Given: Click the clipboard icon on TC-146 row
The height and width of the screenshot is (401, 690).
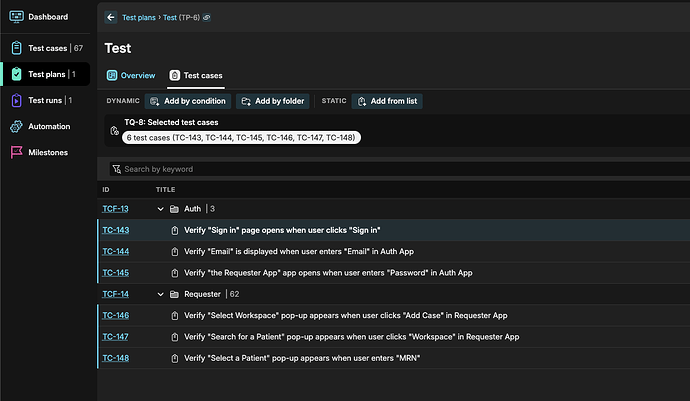Looking at the screenshot, I should (175, 316).
